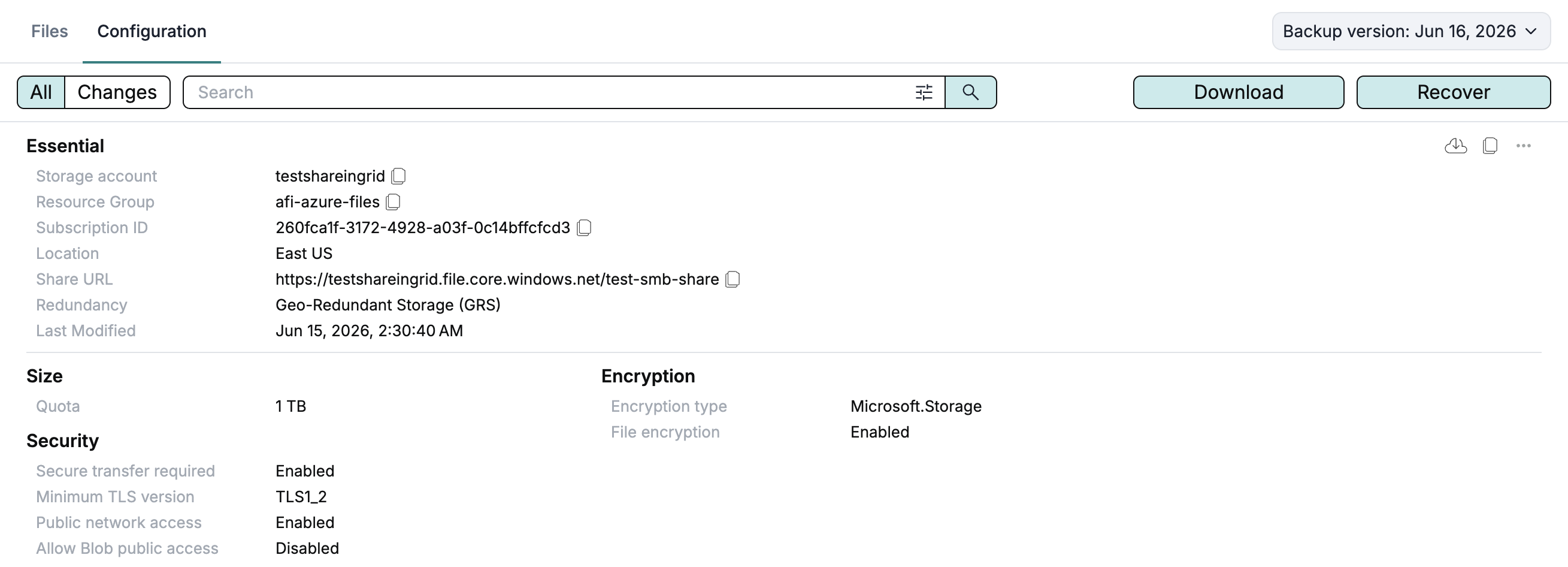Copy the Share URL to clipboard
Viewport: 1568px width, 567px height.
(x=733, y=279)
